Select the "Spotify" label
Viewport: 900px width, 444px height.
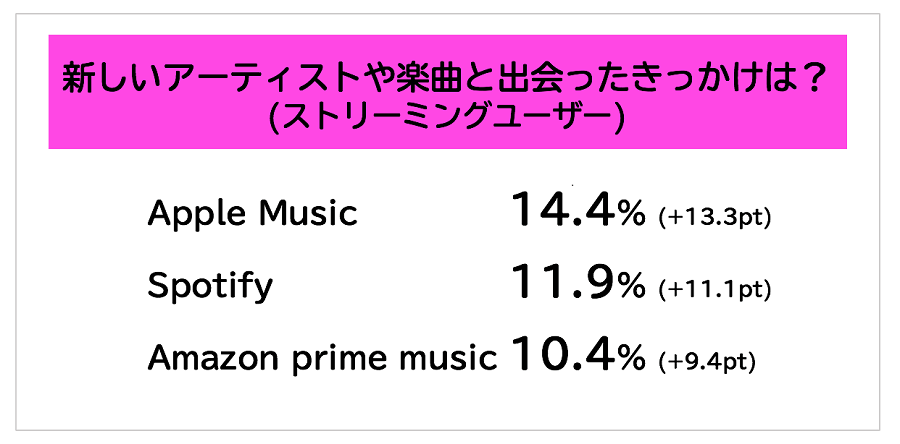210,287
